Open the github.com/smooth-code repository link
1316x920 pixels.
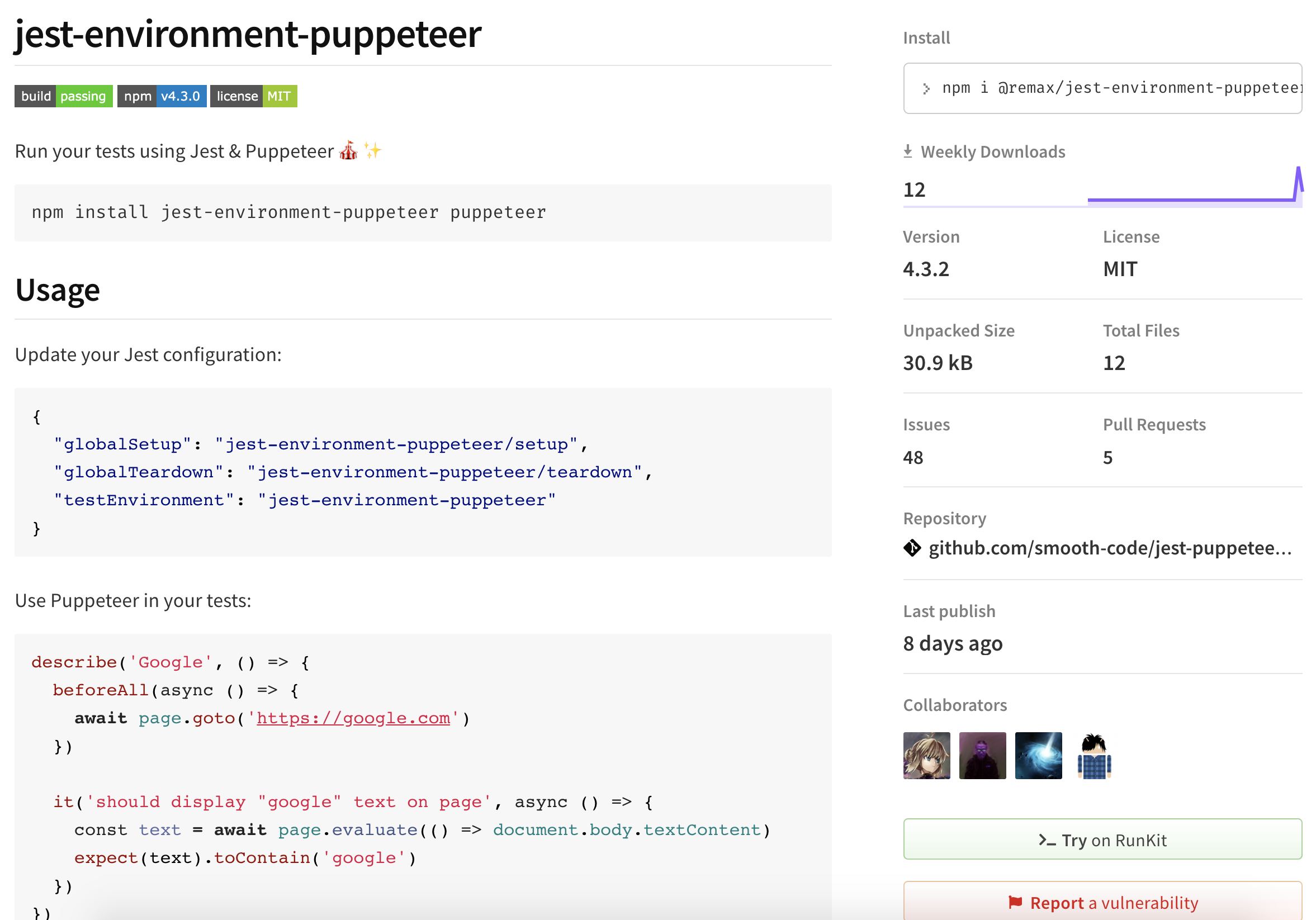pos(1110,548)
